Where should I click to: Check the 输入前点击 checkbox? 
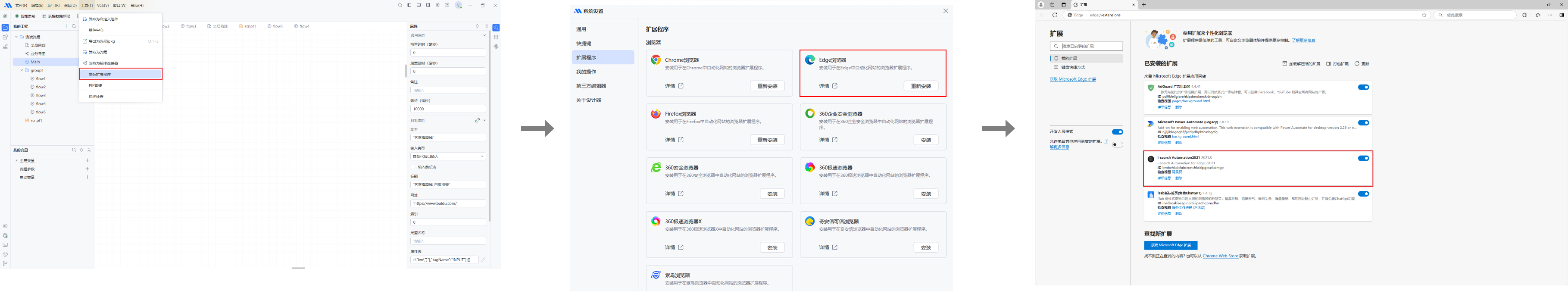click(x=413, y=167)
